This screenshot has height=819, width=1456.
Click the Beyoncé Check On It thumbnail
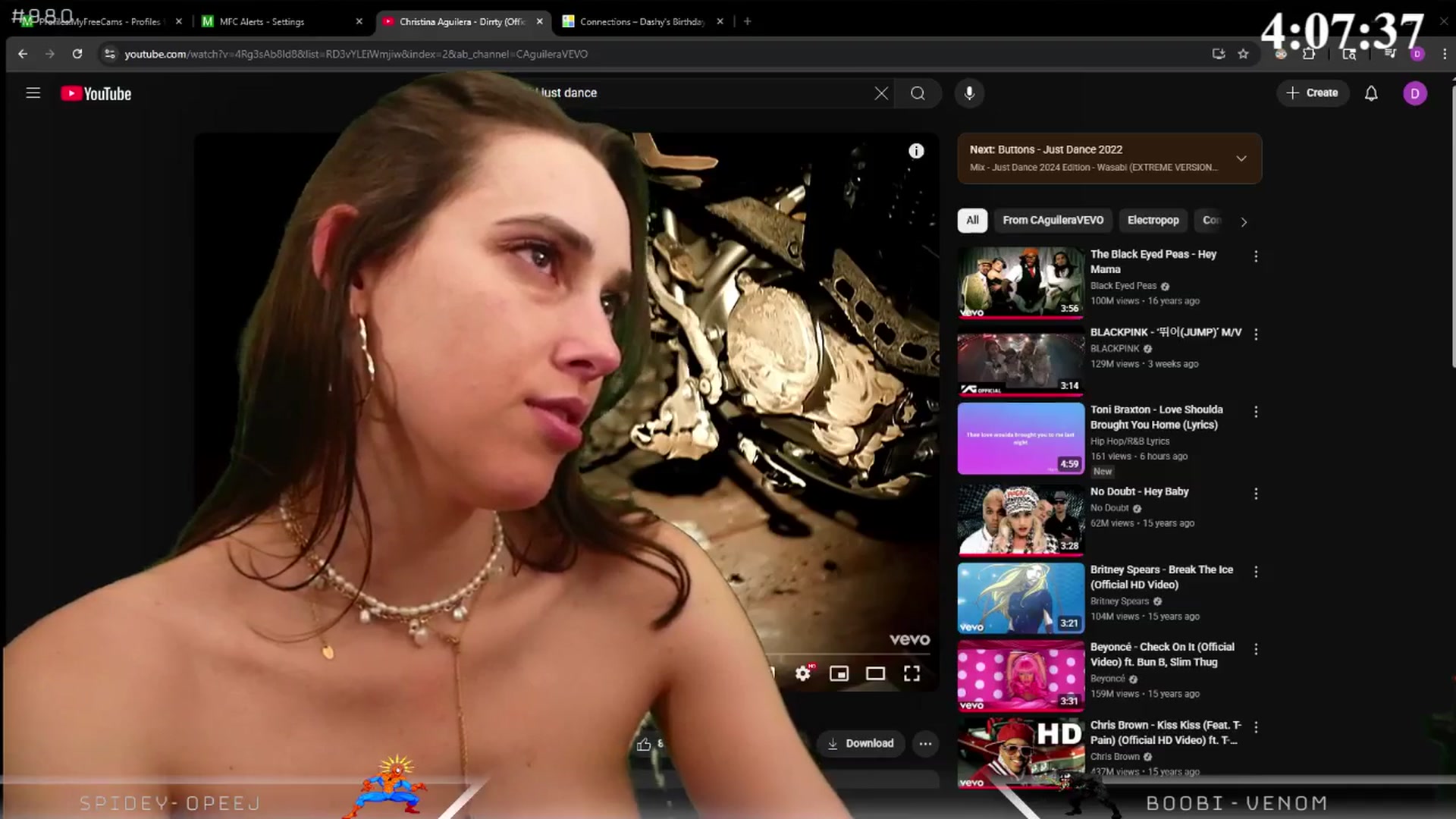[x=1021, y=676]
